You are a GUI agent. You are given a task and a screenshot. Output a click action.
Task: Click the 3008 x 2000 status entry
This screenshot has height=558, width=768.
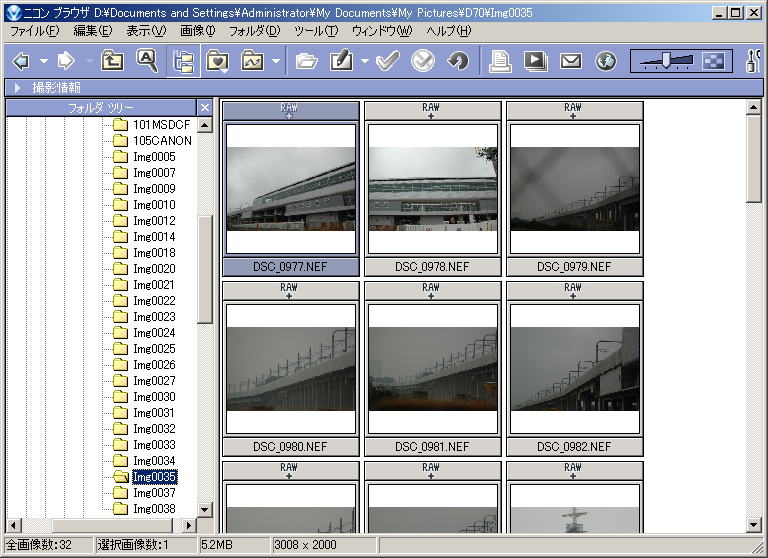tap(323, 545)
